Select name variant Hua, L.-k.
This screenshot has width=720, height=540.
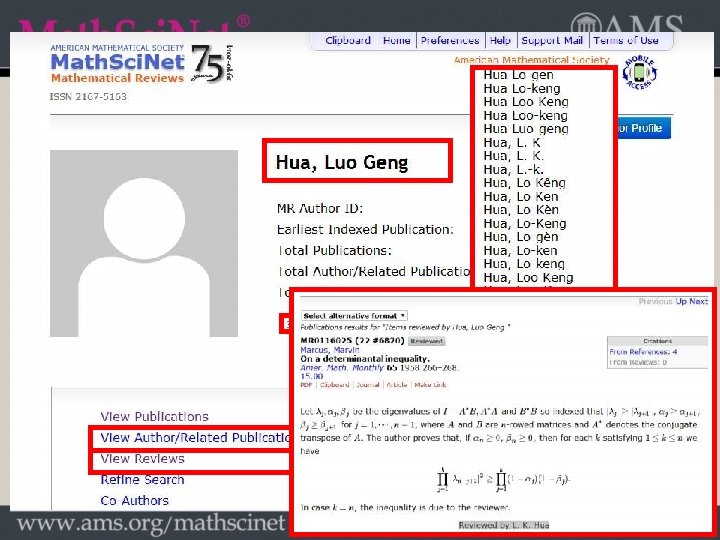[x=513, y=169]
